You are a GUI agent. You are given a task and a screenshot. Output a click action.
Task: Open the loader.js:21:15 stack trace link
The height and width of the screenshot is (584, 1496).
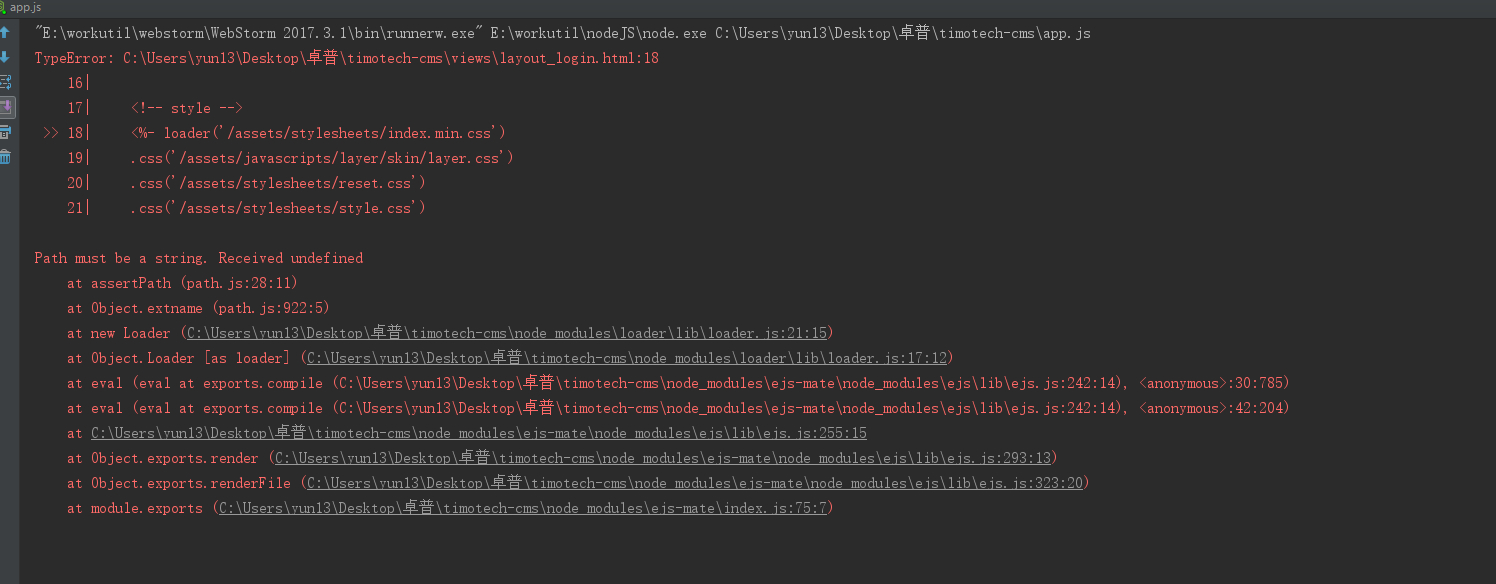tap(508, 333)
